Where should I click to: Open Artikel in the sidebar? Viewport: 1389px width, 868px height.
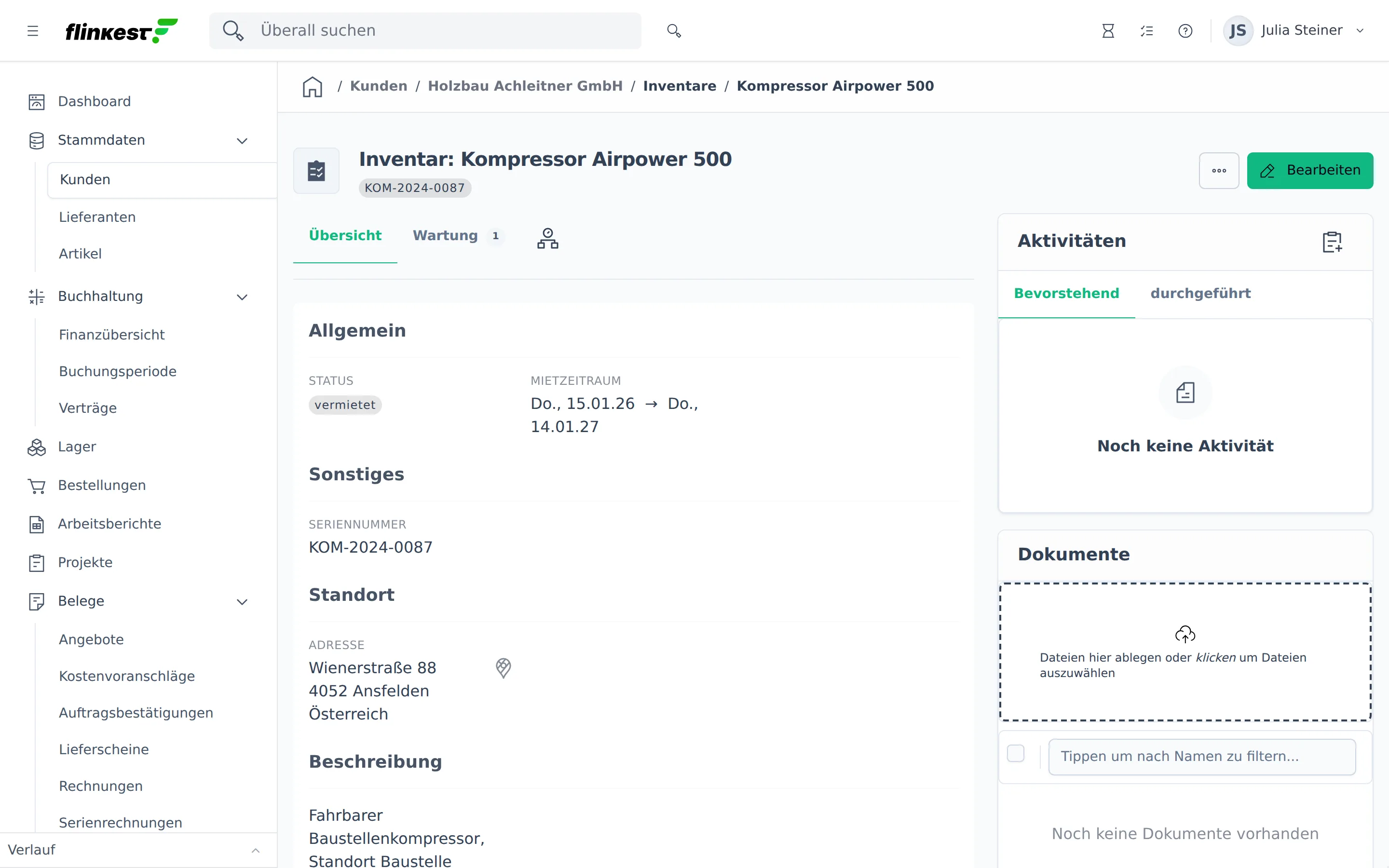[81, 254]
